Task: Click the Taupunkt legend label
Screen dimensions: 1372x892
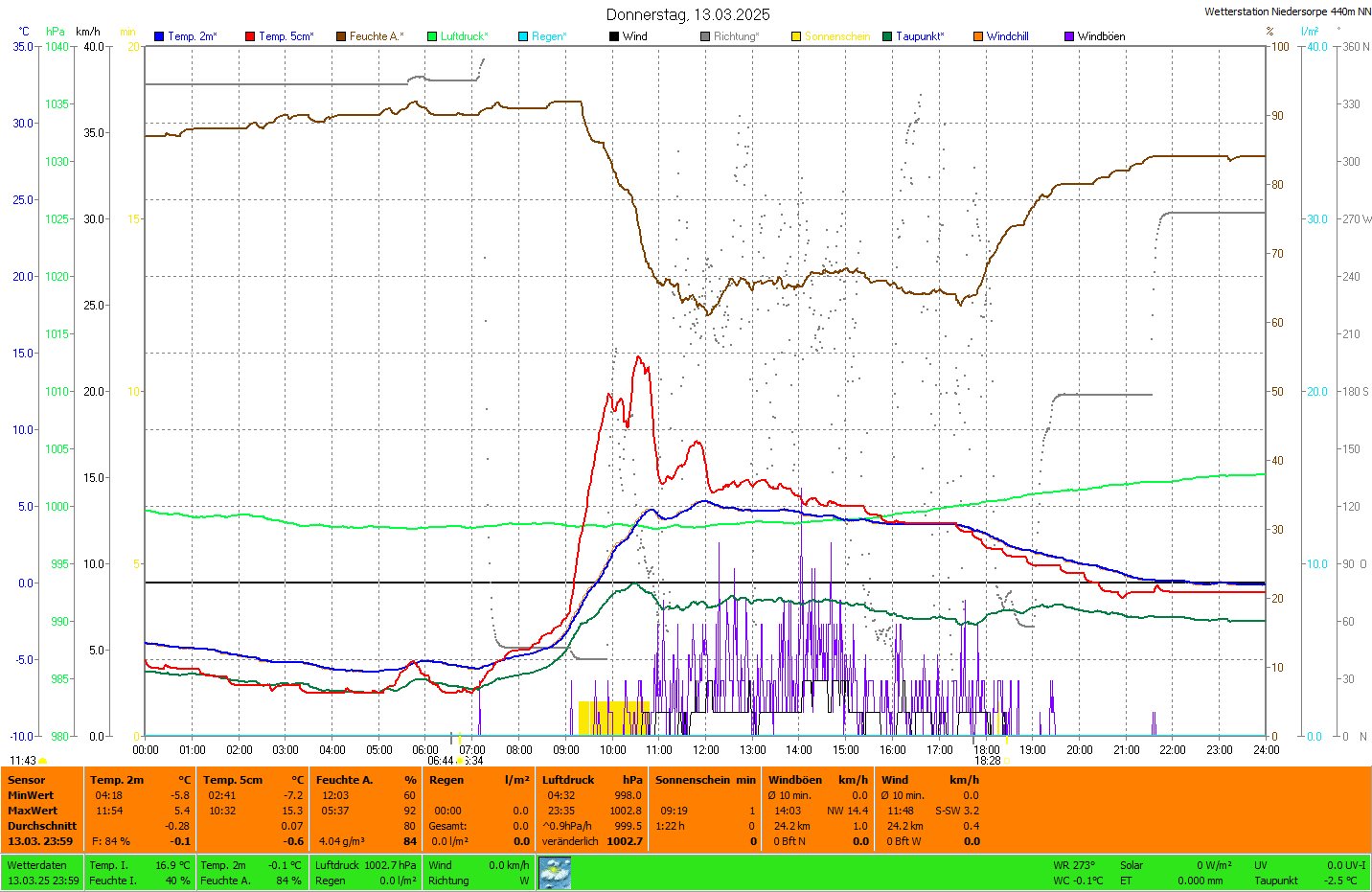Action: (x=920, y=36)
